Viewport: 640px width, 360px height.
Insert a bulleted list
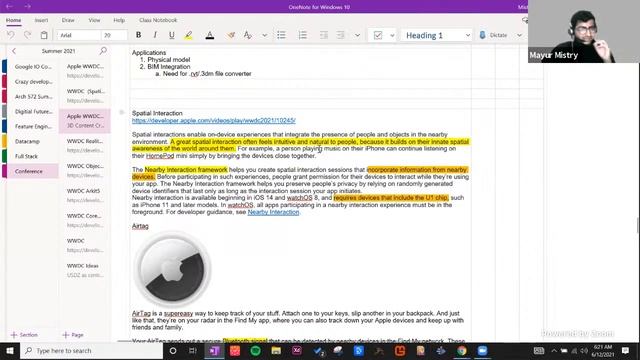[x=281, y=35]
